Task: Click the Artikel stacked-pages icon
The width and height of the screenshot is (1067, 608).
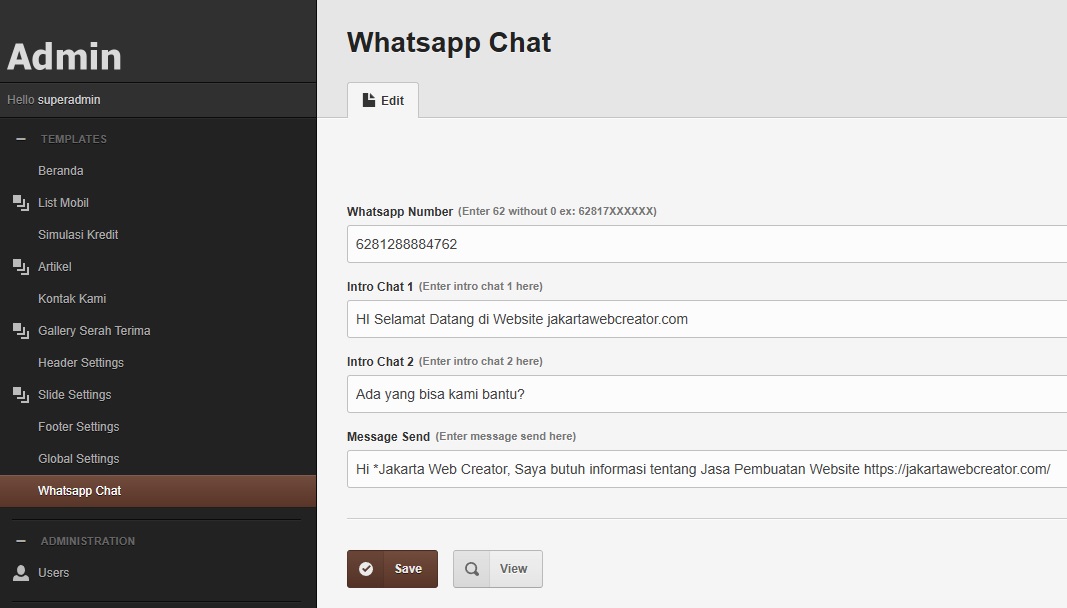Action: click(x=20, y=267)
